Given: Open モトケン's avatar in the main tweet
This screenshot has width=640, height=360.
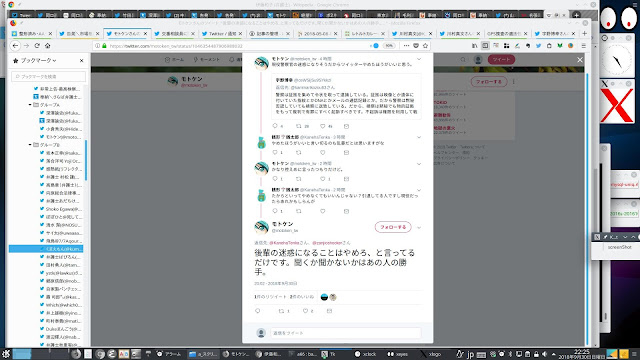Looking at the screenshot, I should [261, 227].
